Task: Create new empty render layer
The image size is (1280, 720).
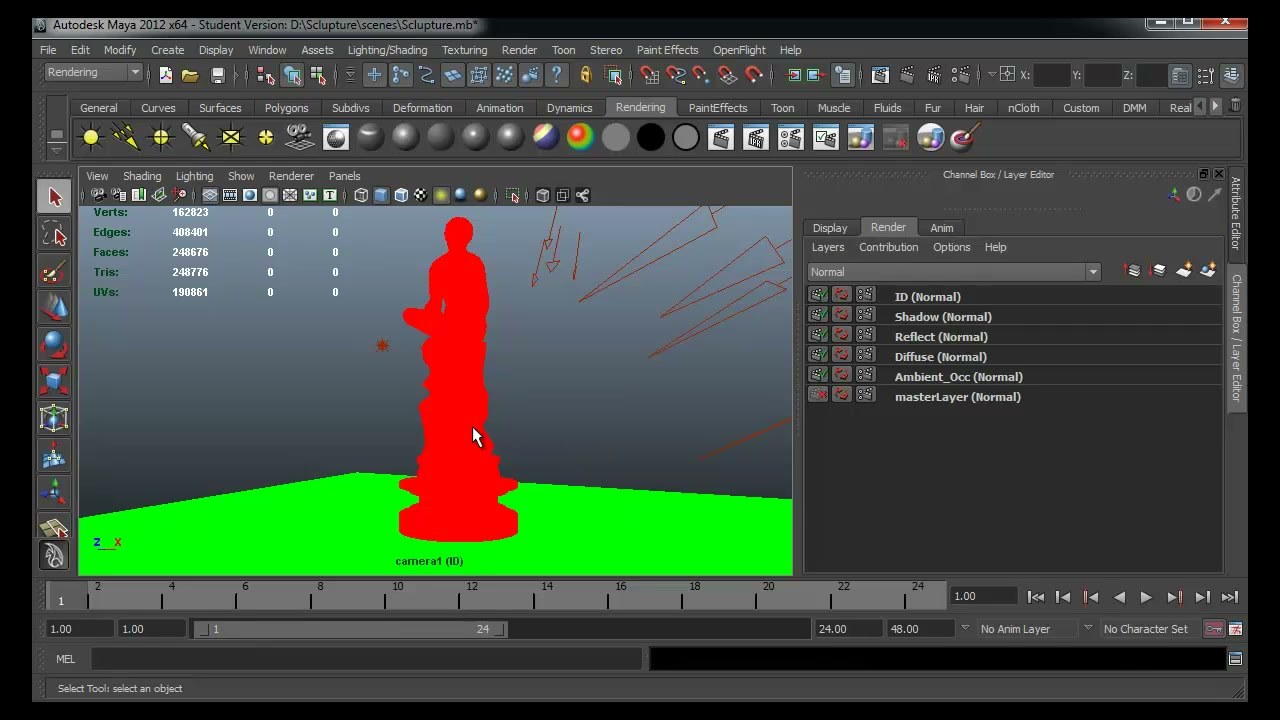Action: click(x=1184, y=271)
